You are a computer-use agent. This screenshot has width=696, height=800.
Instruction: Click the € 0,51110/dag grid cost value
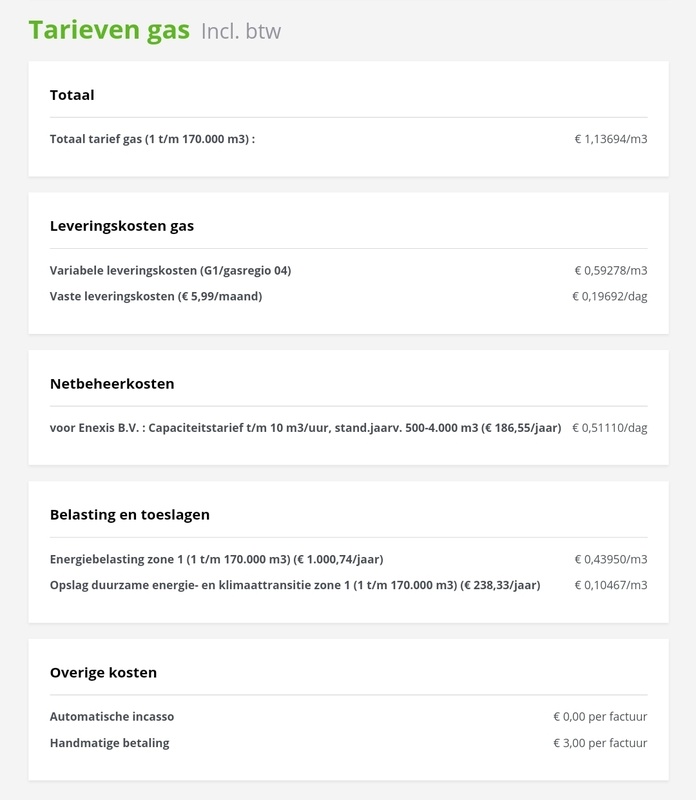[x=609, y=427]
